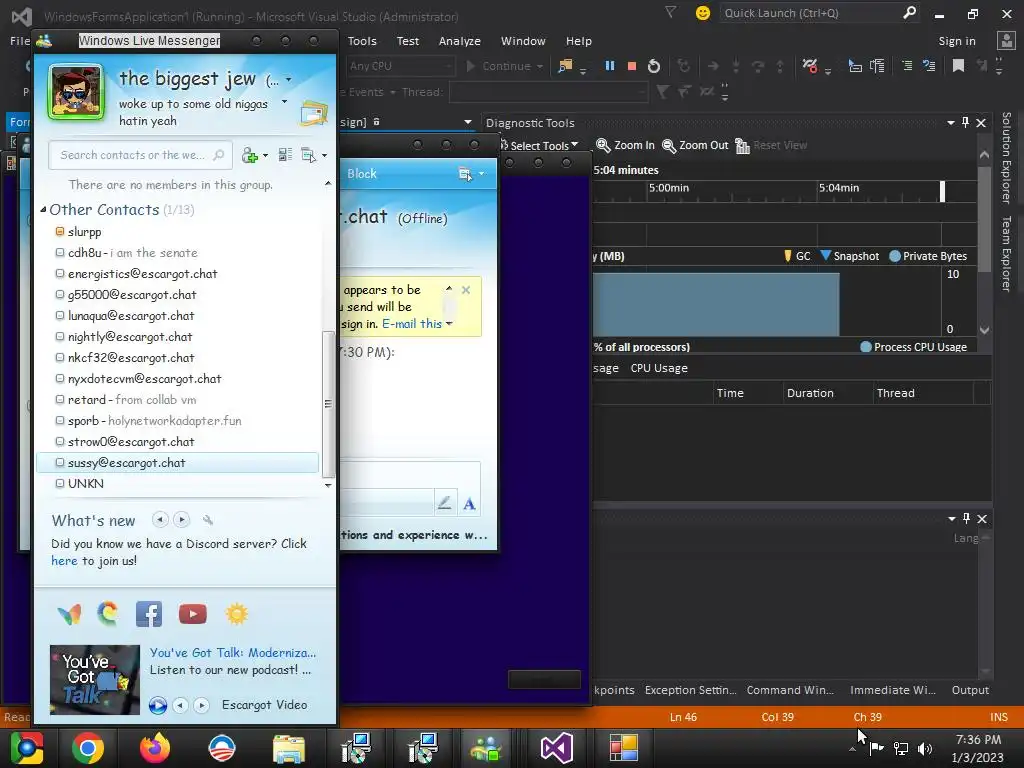The image size is (1024, 768).
Task: Click the Visual Studio taskbar icon
Action: [x=556, y=748]
